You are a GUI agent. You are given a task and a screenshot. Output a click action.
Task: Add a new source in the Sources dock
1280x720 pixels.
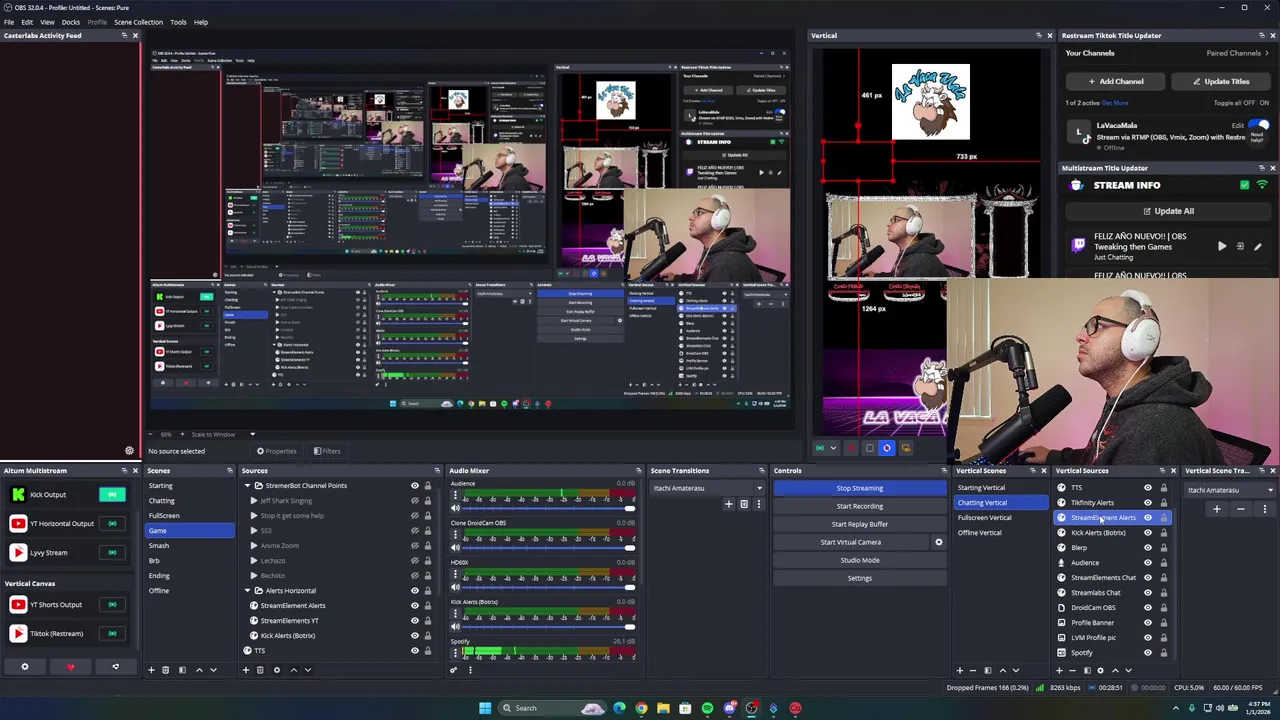tap(246, 670)
